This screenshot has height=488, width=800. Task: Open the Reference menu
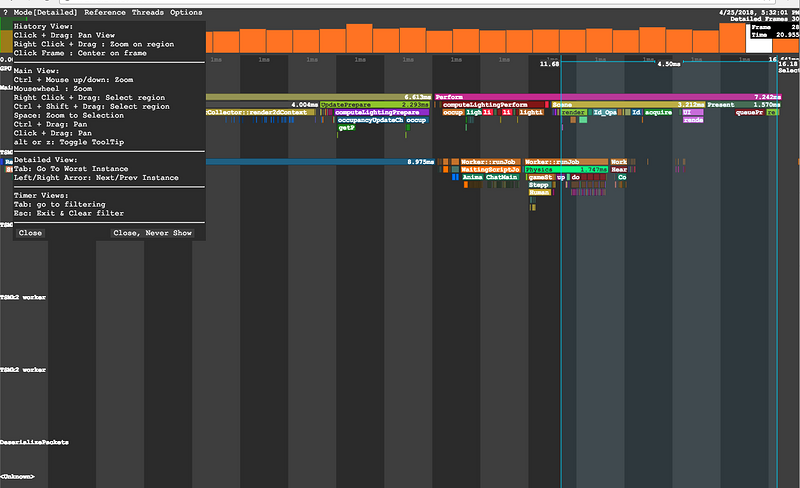point(105,12)
